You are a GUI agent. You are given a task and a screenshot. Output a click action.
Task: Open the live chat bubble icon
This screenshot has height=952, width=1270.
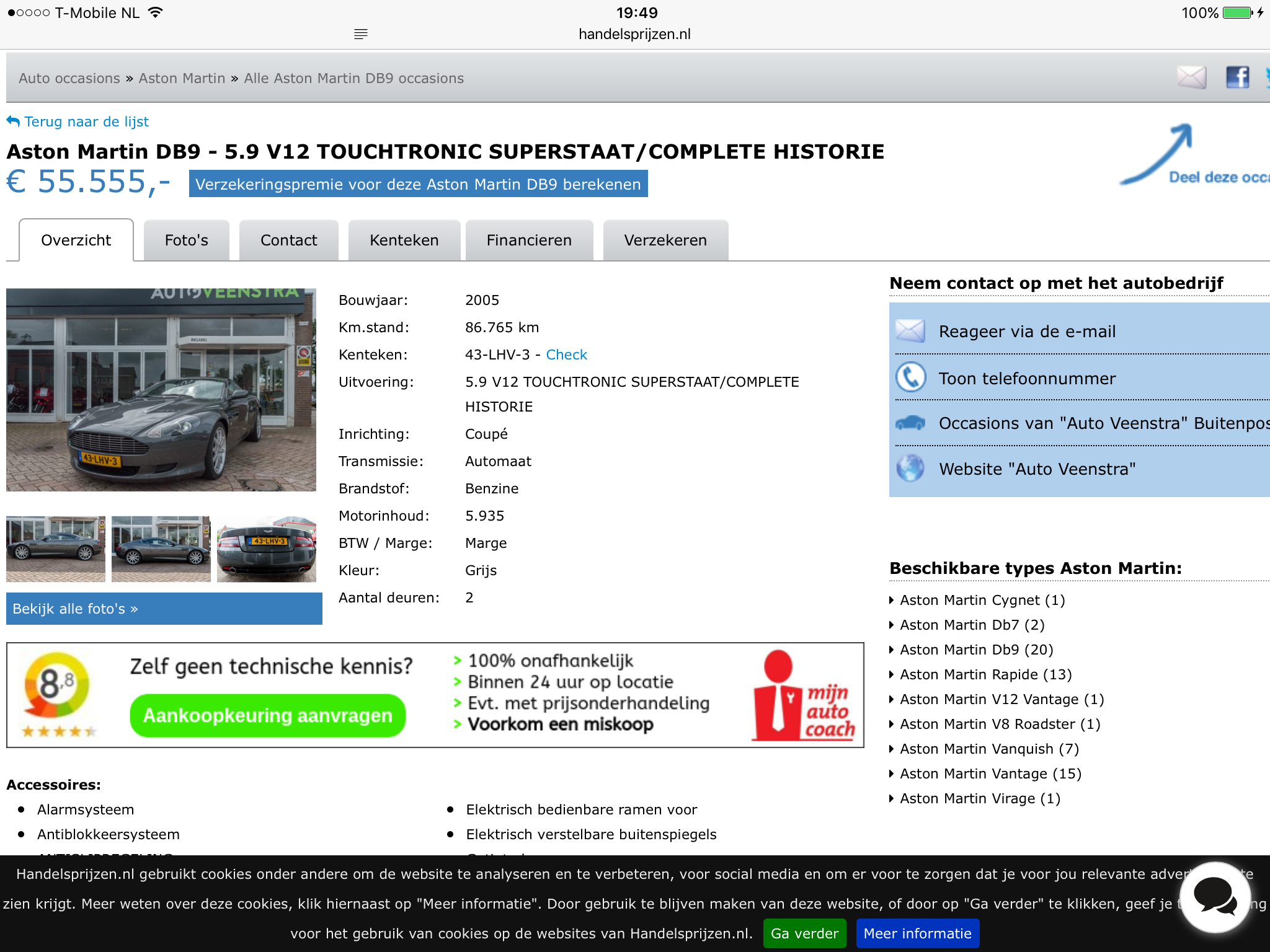pyautogui.click(x=1214, y=897)
